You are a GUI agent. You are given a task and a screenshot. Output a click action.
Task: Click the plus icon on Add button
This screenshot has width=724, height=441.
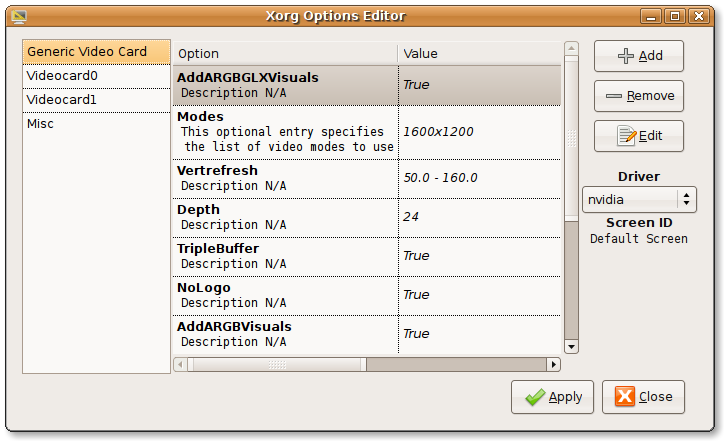[x=627, y=56]
